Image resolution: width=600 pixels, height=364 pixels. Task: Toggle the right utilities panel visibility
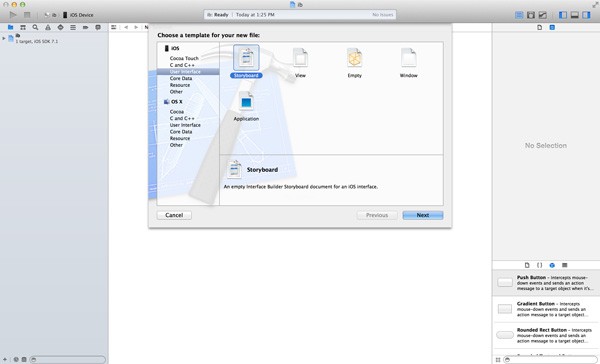click(x=586, y=15)
